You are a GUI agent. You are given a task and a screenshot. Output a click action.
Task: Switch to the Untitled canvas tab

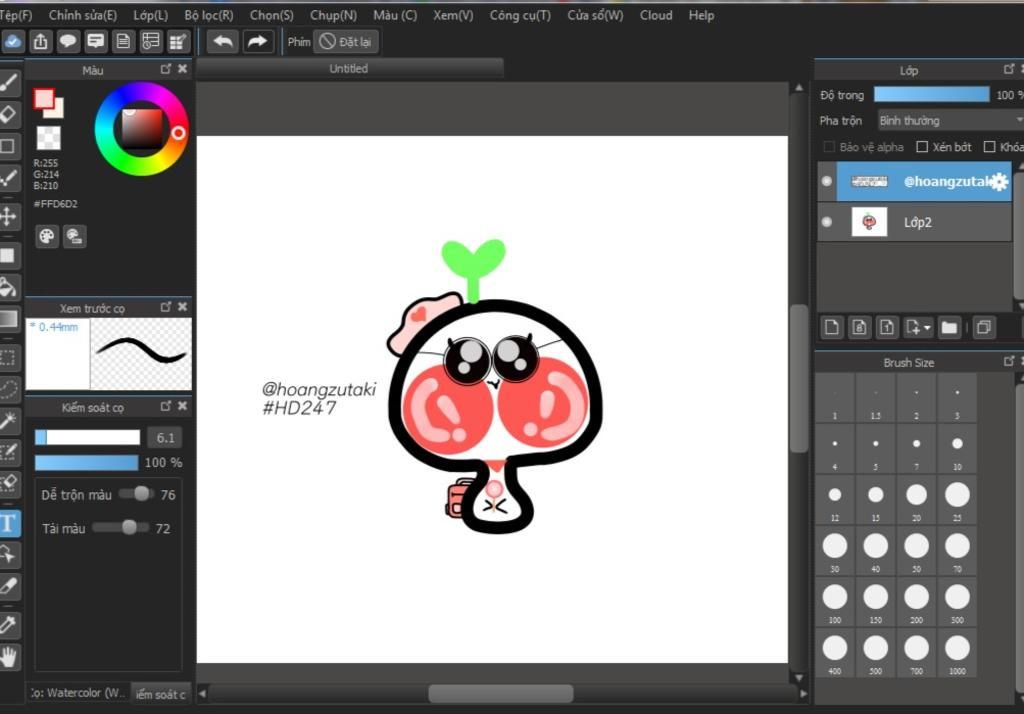tap(349, 69)
